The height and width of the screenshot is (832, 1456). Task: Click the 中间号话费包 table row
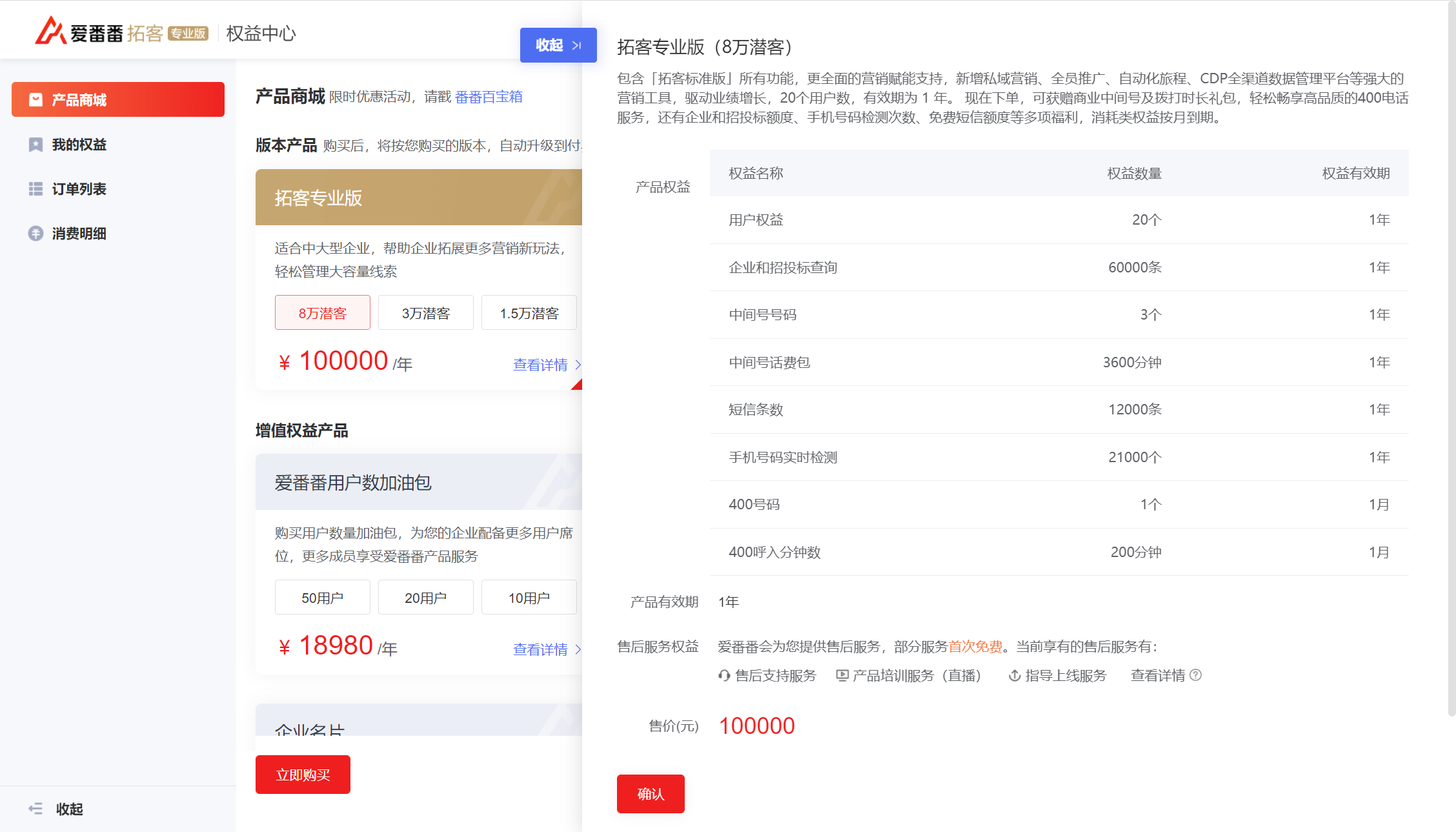pos(1059,362)
